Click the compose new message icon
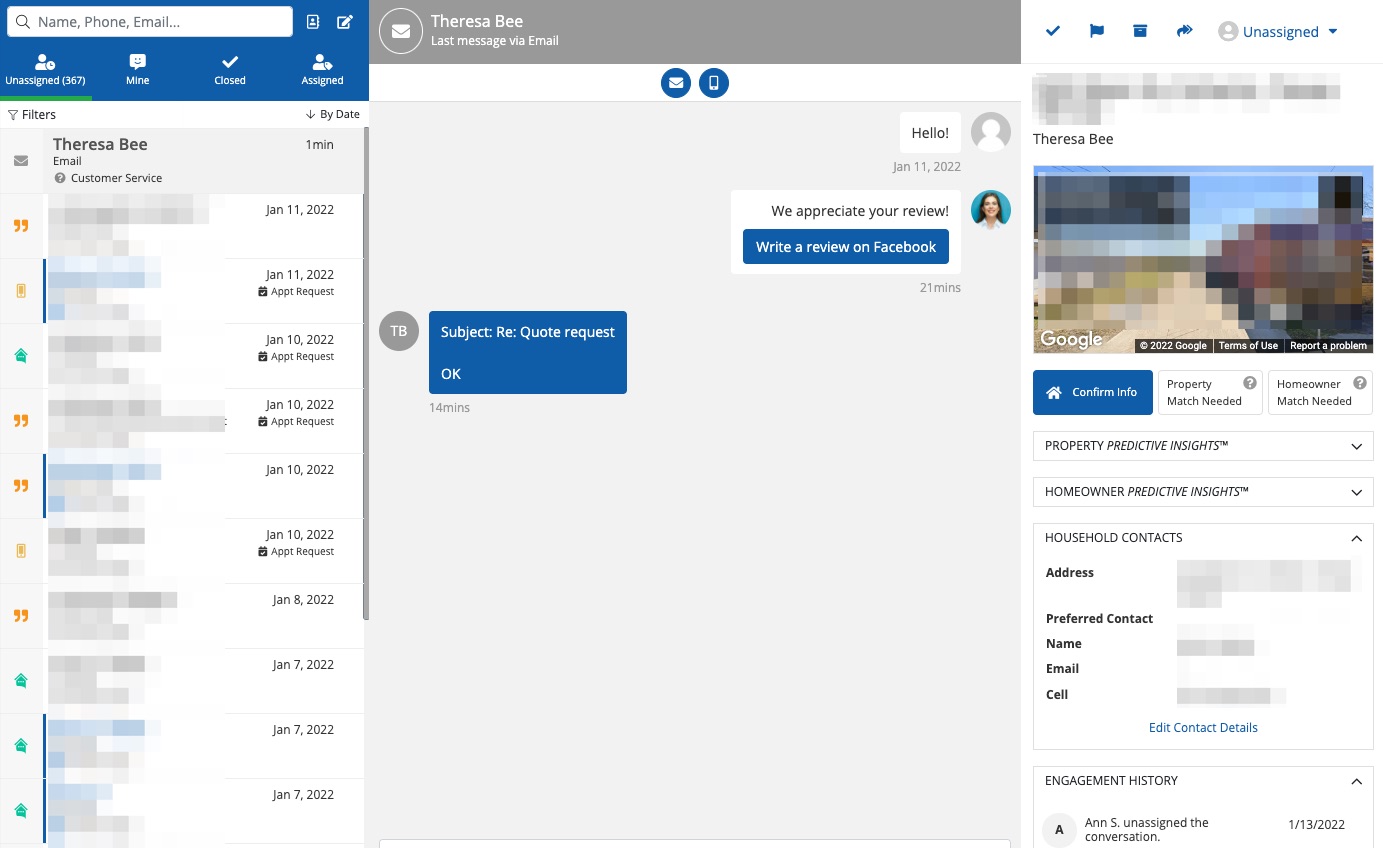The height and width of the screenshot is (848, 1383). 345,22
